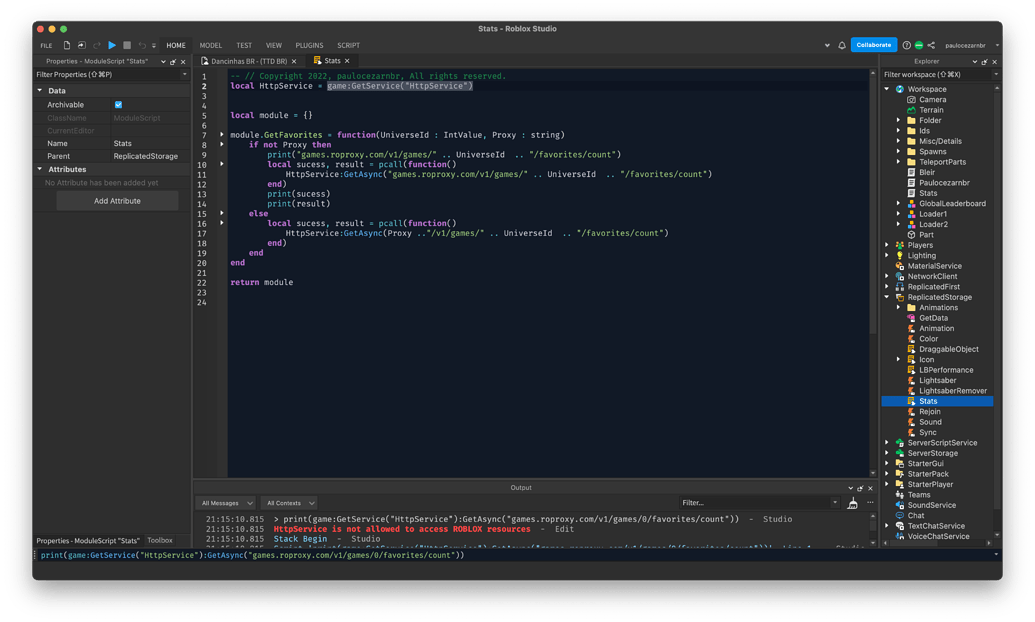Clear the Output log using the trash icon
This screenshot has height=622, width=1035.
[853, 502]
